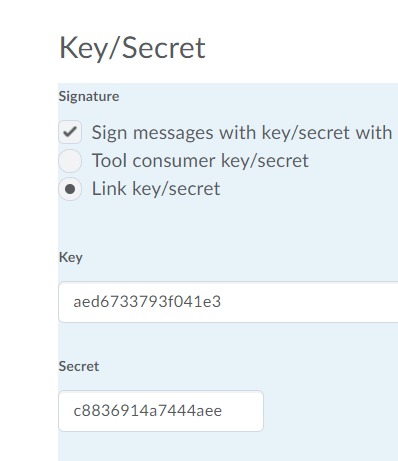The image size is (398, 461).
Task: Uncheck the Sign messages with key/secret checkbox
Action: point(70,132)
